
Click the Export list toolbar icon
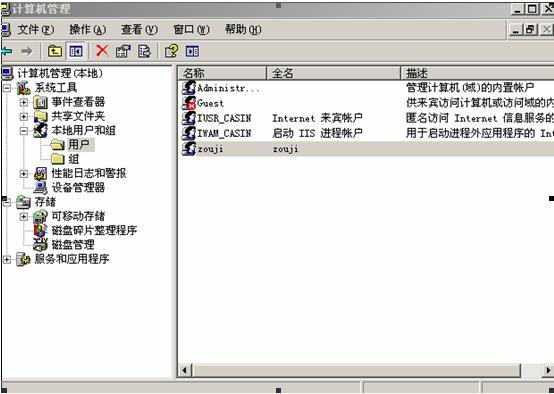pos(144,51)
